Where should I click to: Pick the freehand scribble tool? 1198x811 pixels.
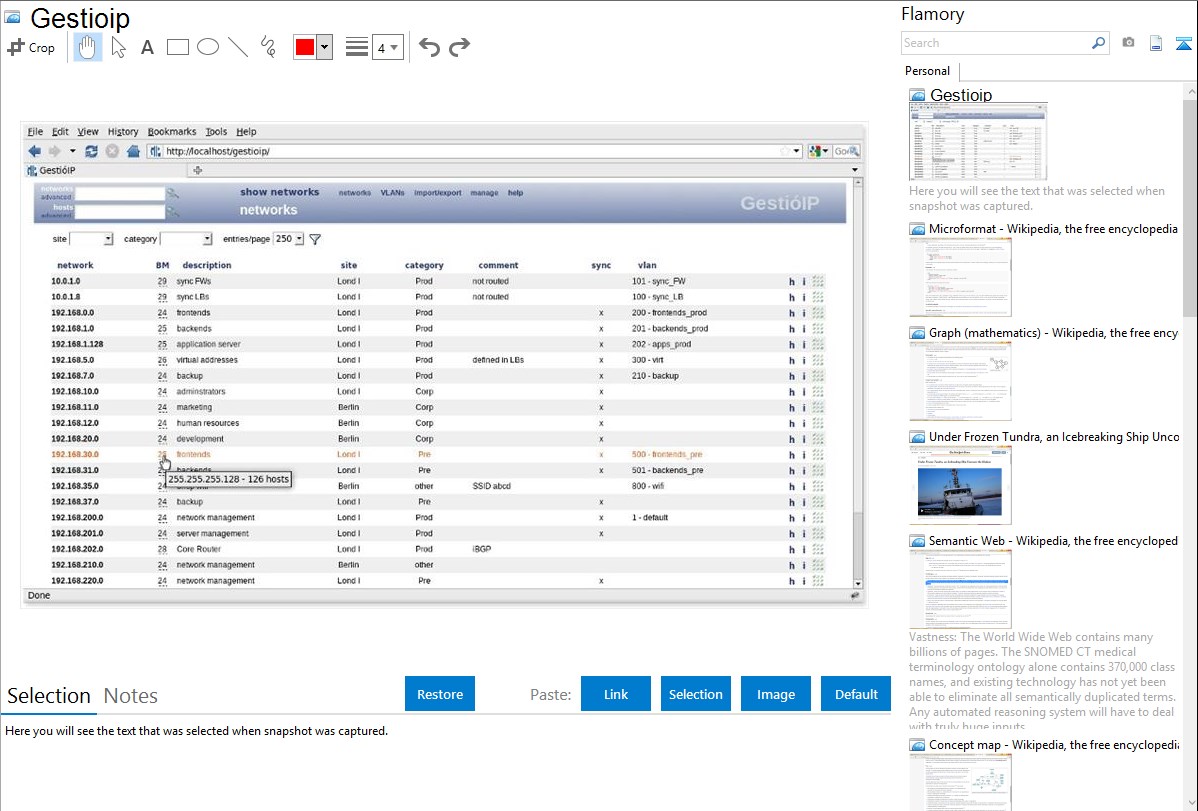[268, 47]
